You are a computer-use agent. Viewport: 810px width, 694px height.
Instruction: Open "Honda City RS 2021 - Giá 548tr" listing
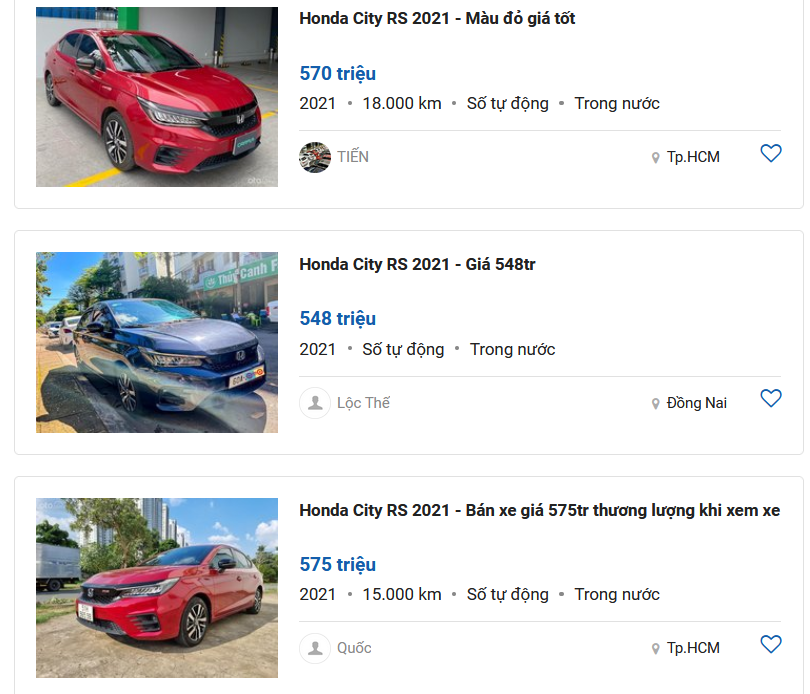417,264
